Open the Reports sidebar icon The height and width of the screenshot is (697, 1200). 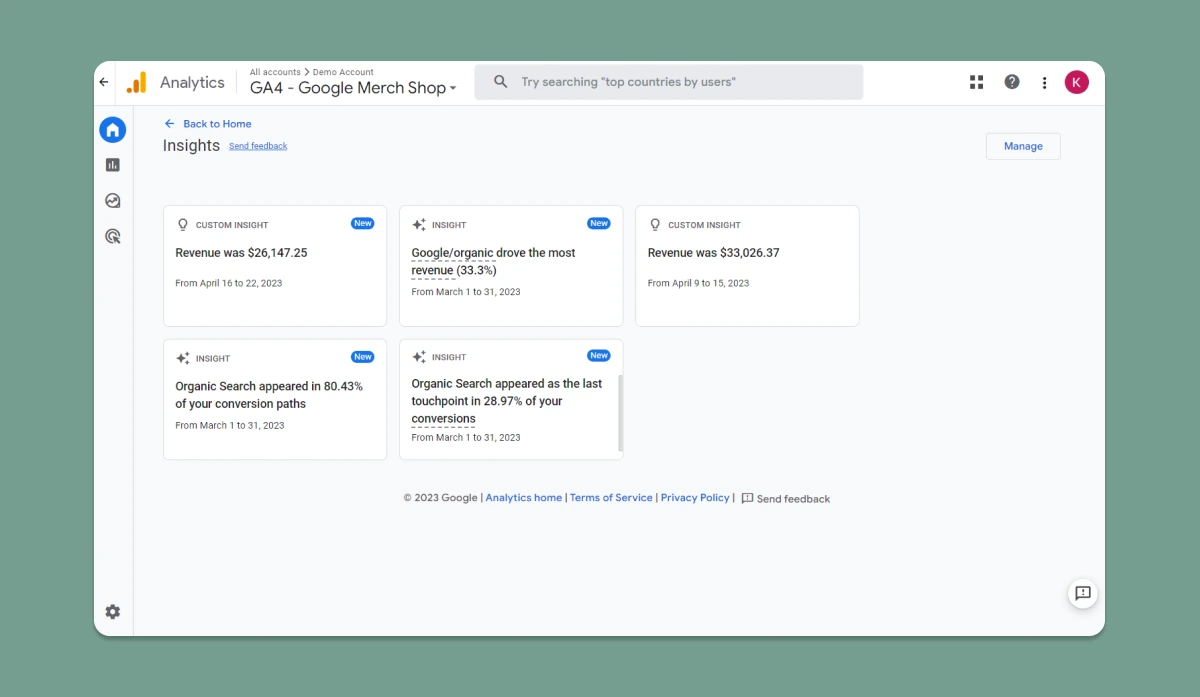(x=113, y=165)
